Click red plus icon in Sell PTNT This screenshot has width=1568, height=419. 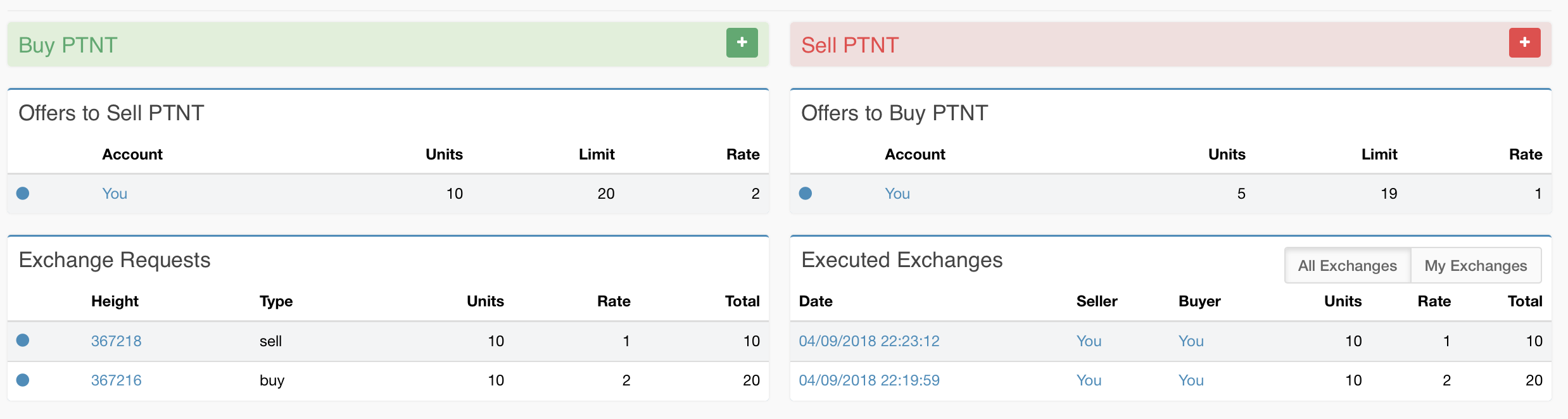1524,43
